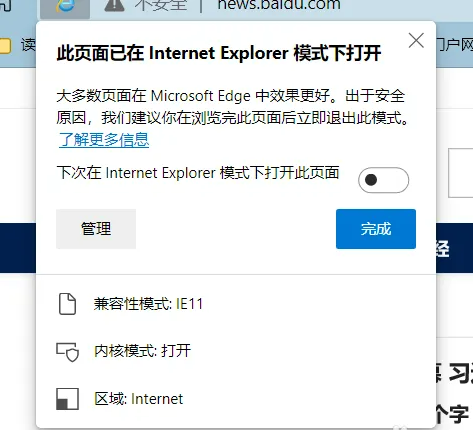Select the 内核模式: 打开 text
The height and width of the screenshot is (430, 474).
(x=142, y=351)
